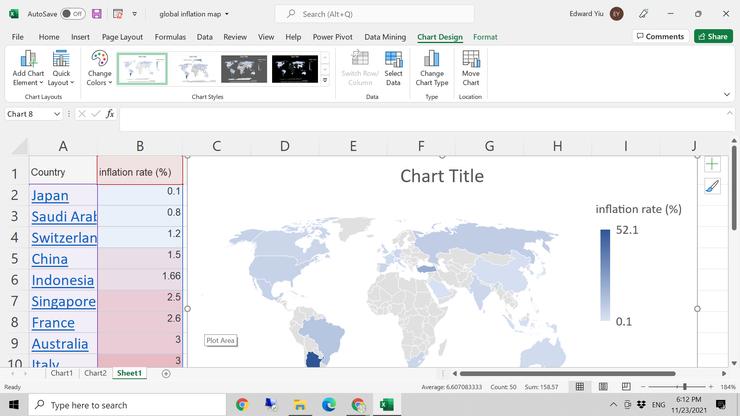Click the Add Chart Element icon

point(28,60)
